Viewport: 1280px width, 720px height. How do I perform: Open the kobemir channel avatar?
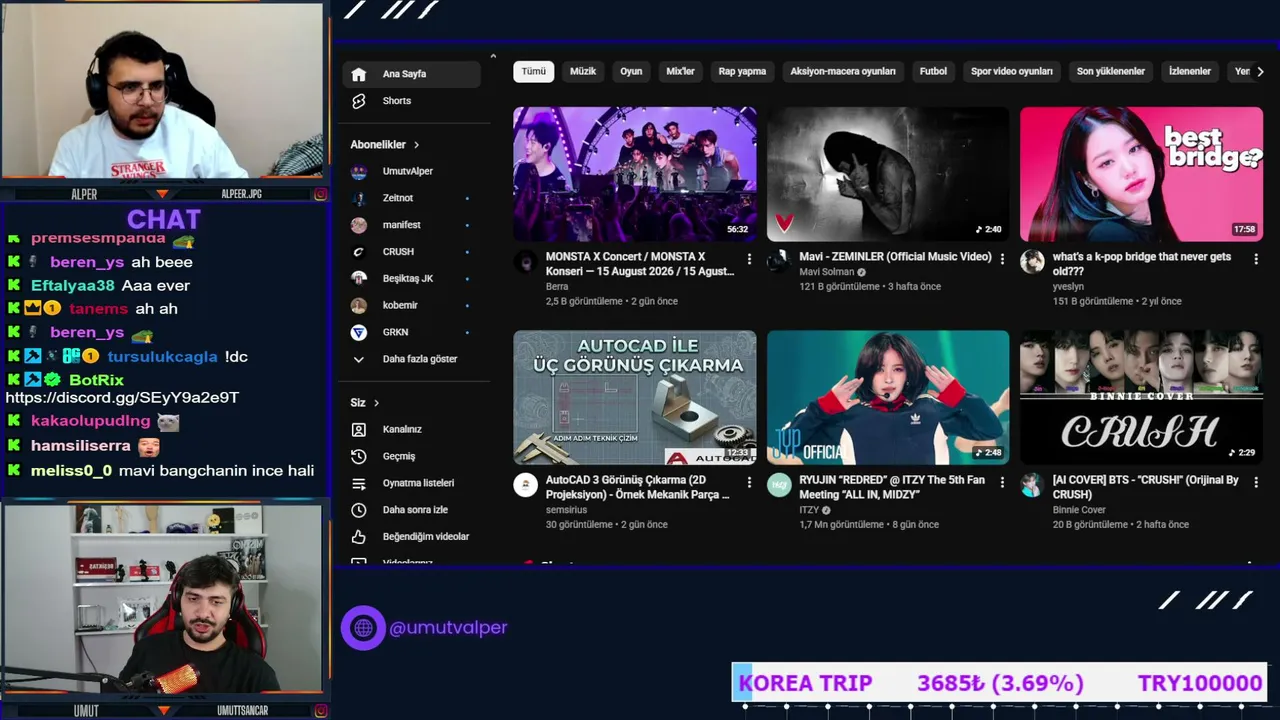tap(359, 305)
